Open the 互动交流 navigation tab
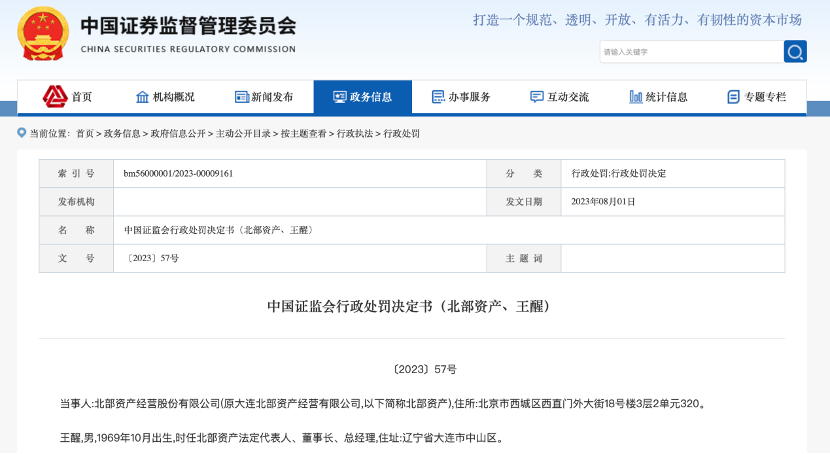Screen dimensions: 830x454 tap(560, 97)
